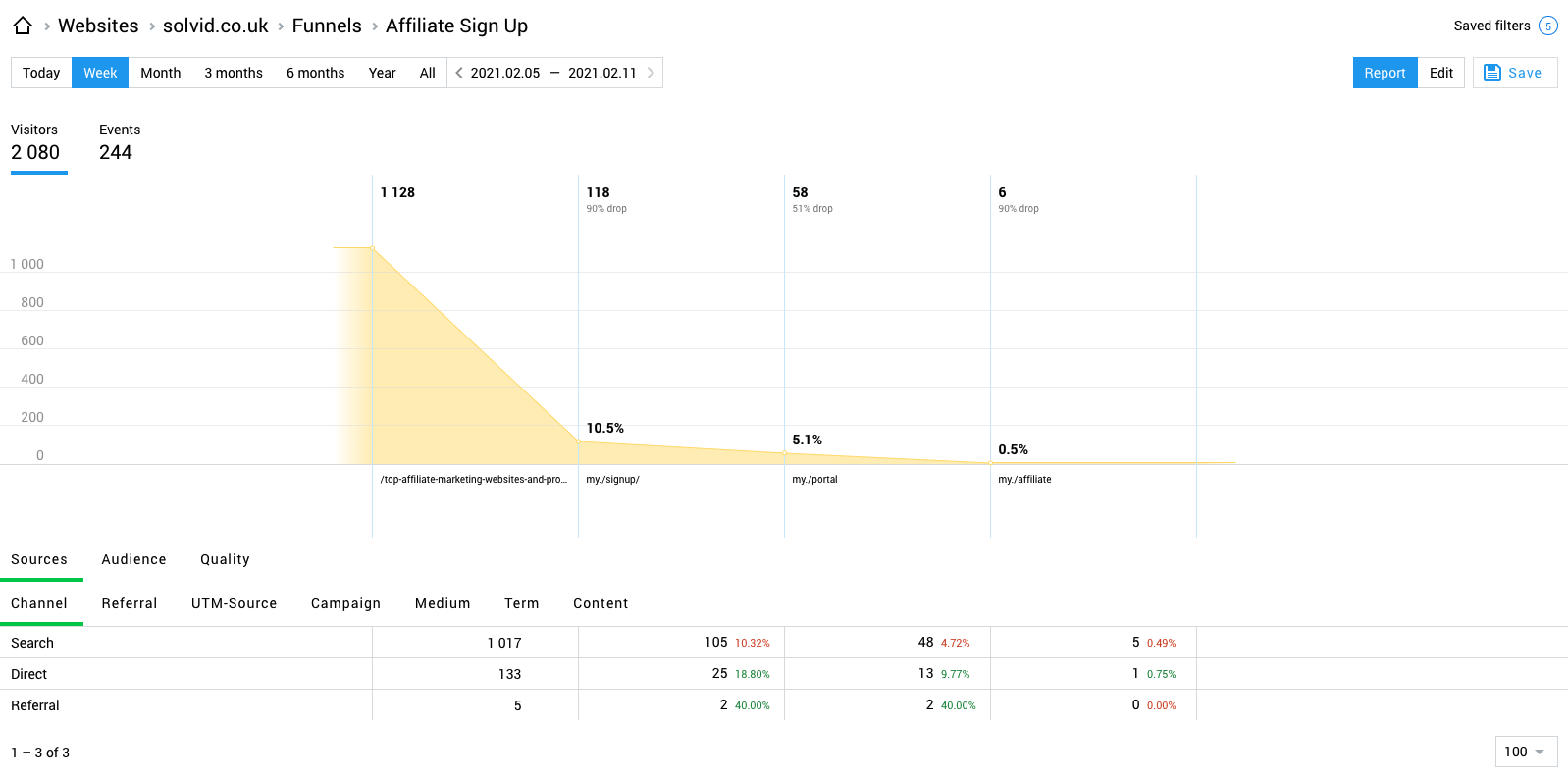Click the Search row 0.49% rate
Screen dimensions: 1568x779
(x=1162, y=644)
